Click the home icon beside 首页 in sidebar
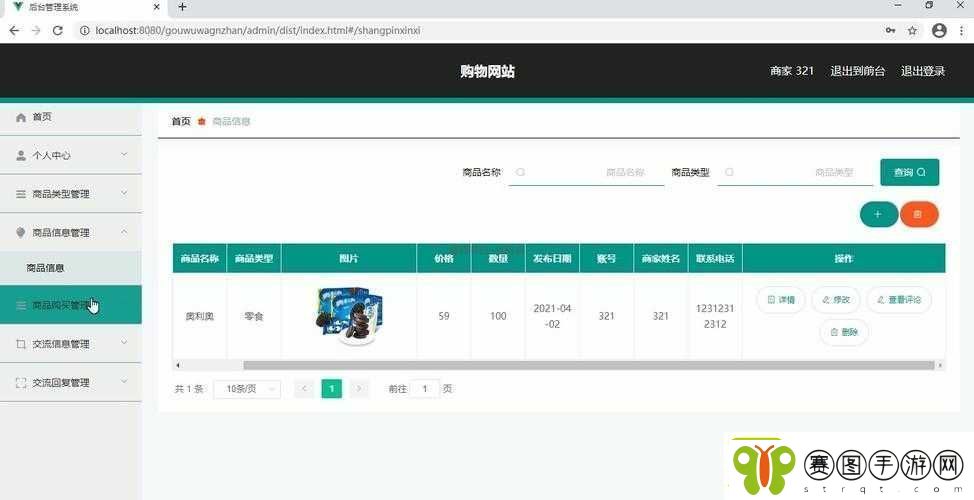The image size is (974, 500). pos(21,117)
